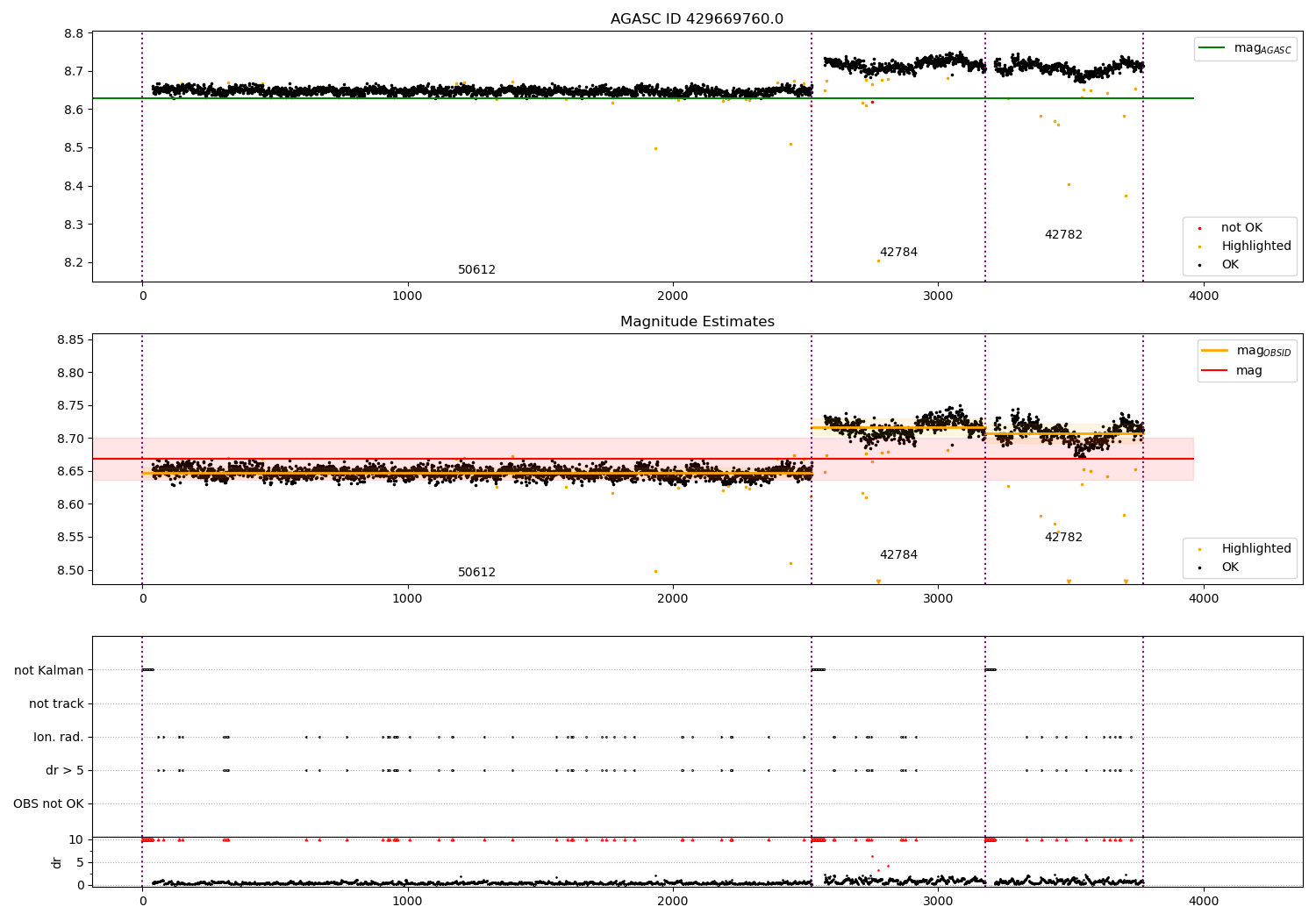Click the 42784 label in Magnitude Estimates plot
The height and width of the screenshot is (921, 1316).
[x=898, y=555]
